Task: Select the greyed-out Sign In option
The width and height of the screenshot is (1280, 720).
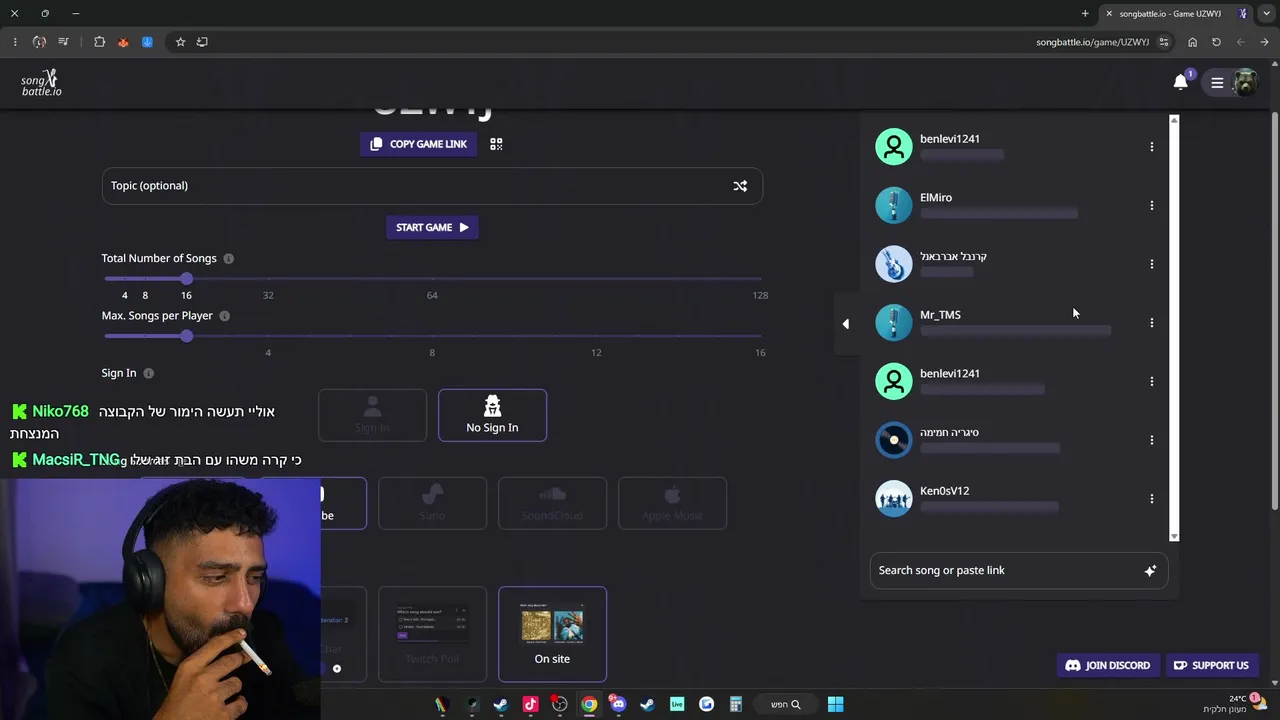Action: (x=372, y=415)
